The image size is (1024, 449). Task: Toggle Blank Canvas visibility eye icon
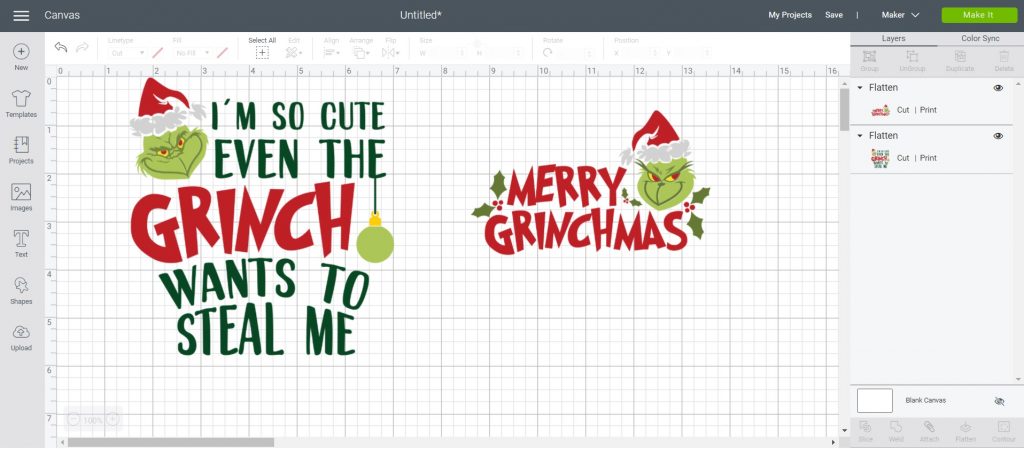click(999, 401)
